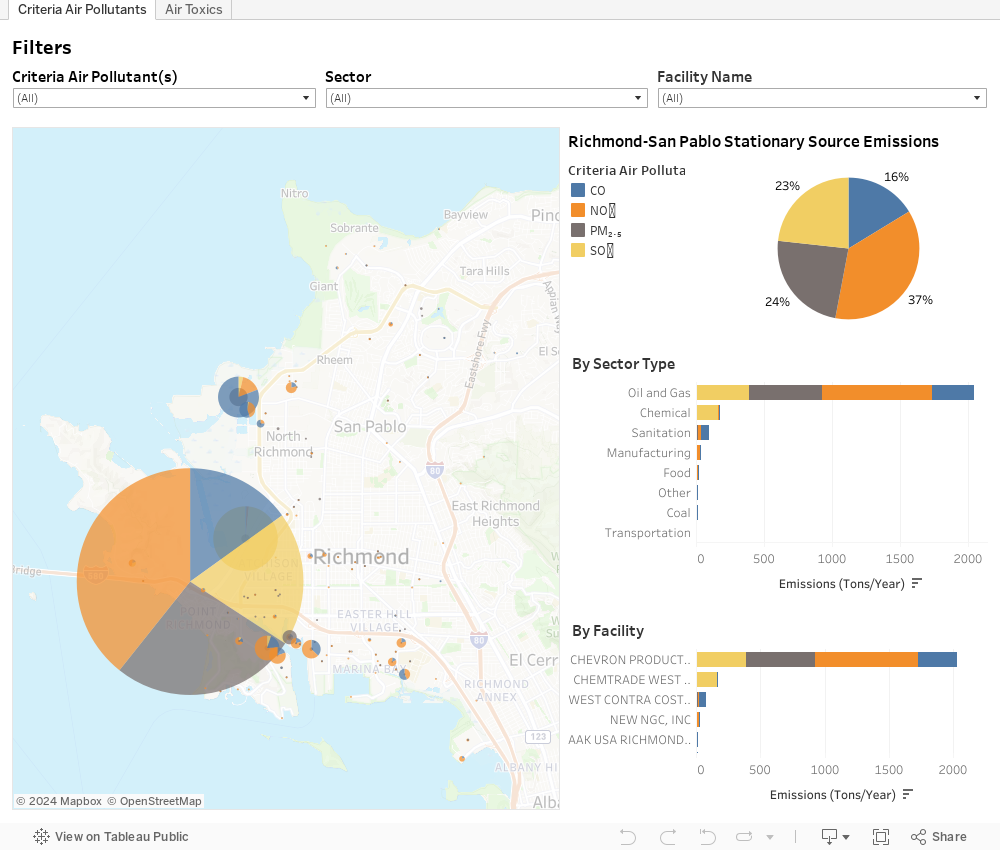Select the blue CO legend swatch
The height and width of the screenshot is (850, 1000).
(578, 190)
